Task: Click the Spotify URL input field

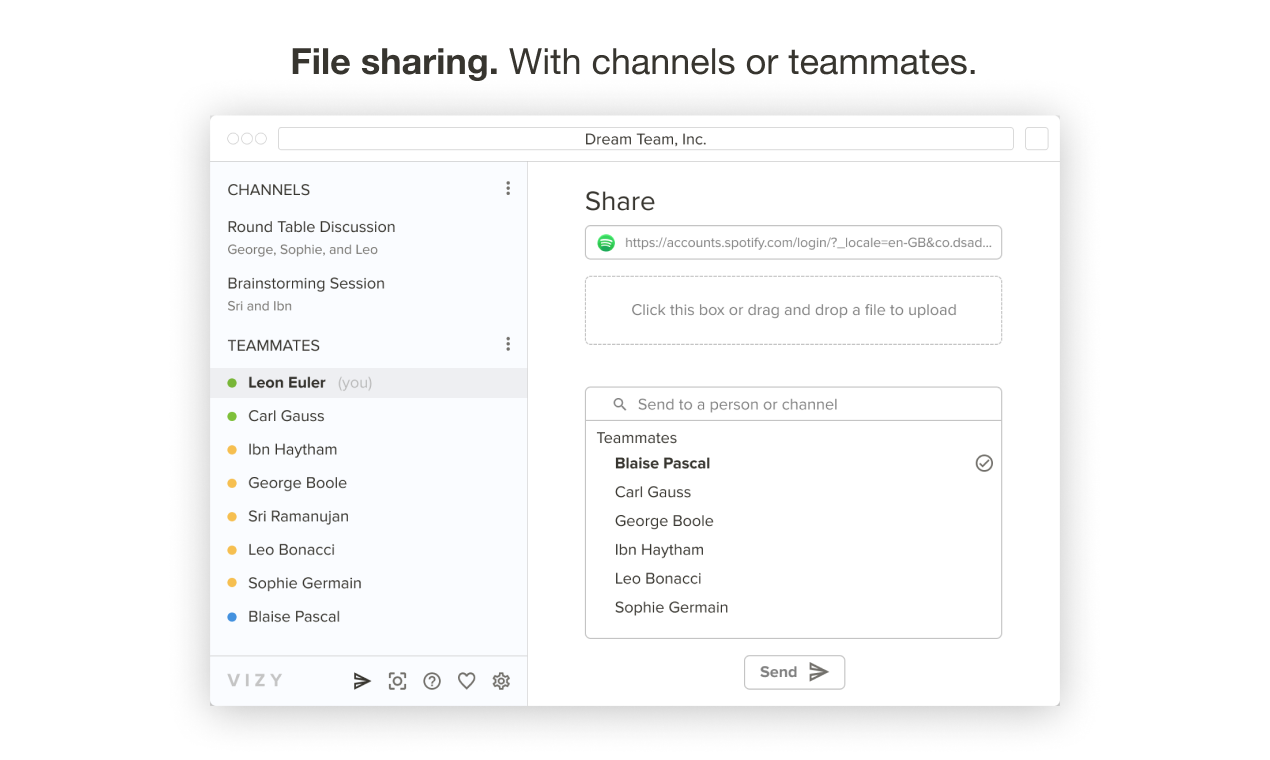Action: click(x=793, y=242)
